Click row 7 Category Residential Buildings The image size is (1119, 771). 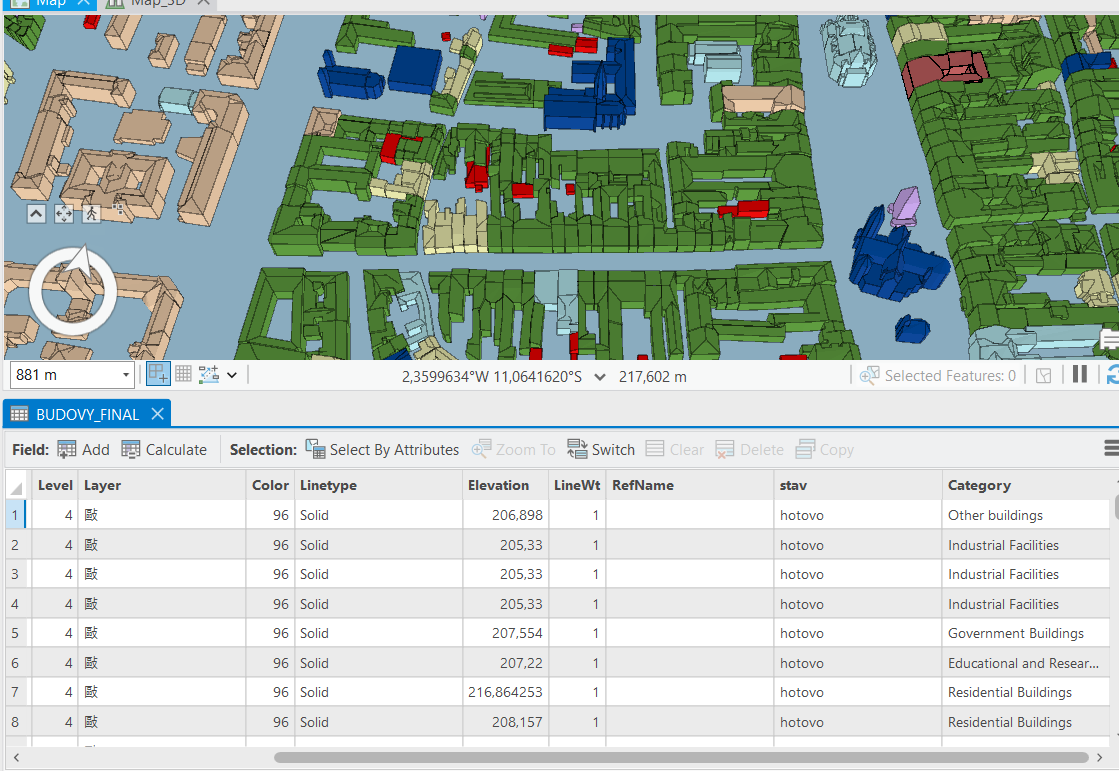pos(1026,692)
